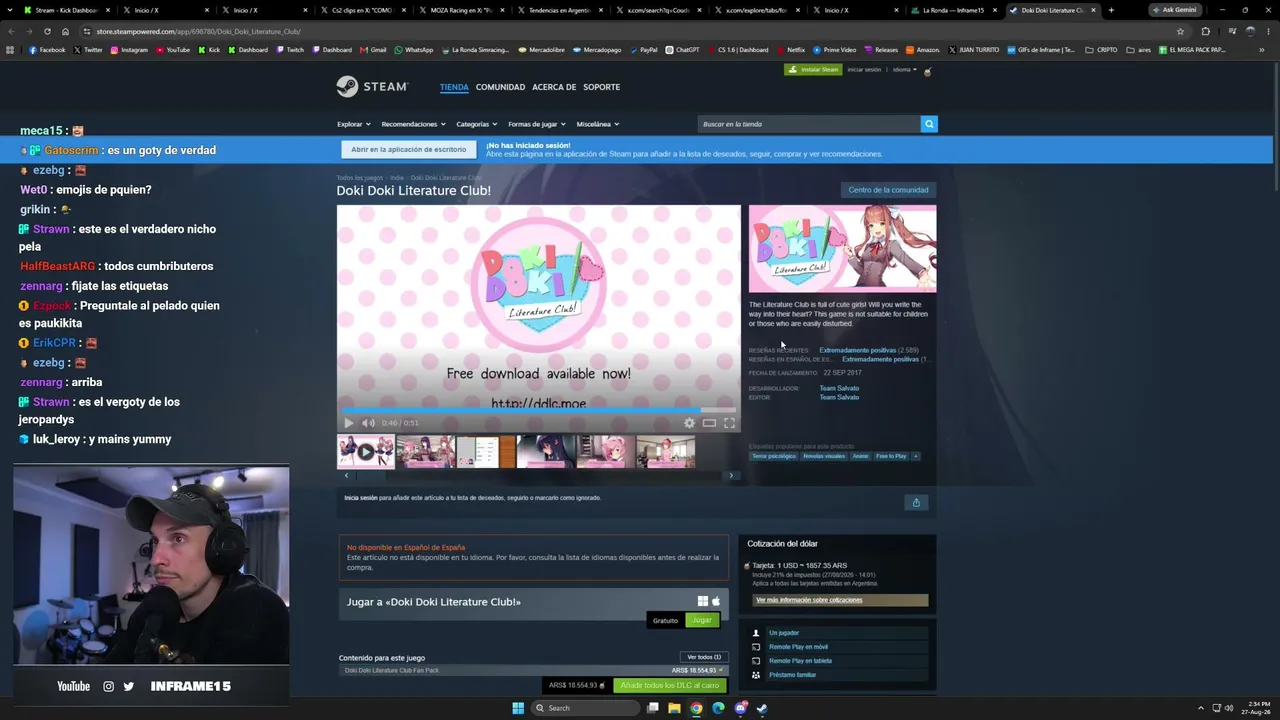
Task: Show hidden system tray icons chevron
Action: 1200,708
